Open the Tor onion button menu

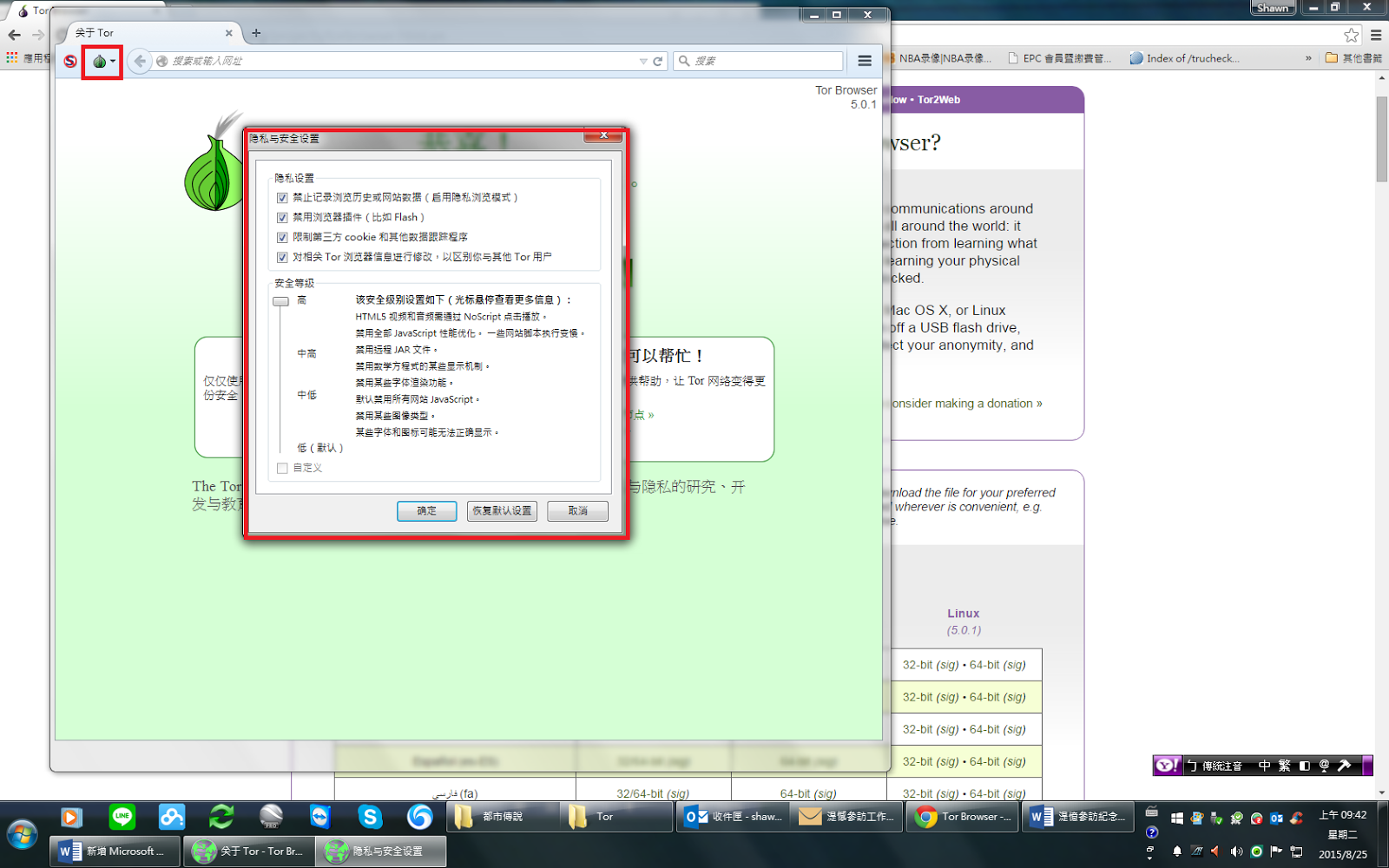tap(102, 61)
